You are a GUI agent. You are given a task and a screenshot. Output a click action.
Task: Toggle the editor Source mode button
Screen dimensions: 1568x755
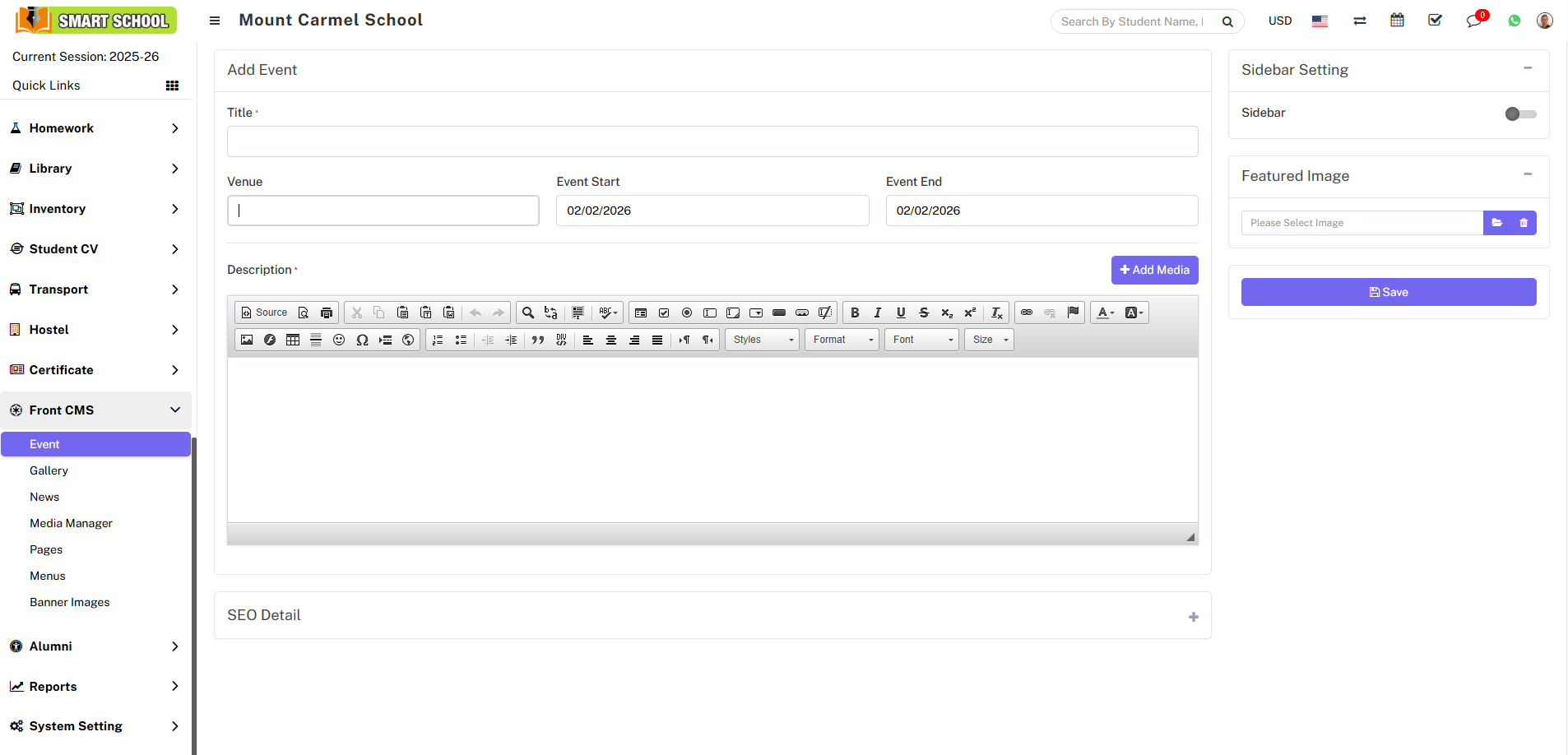[x=264, y=313]
